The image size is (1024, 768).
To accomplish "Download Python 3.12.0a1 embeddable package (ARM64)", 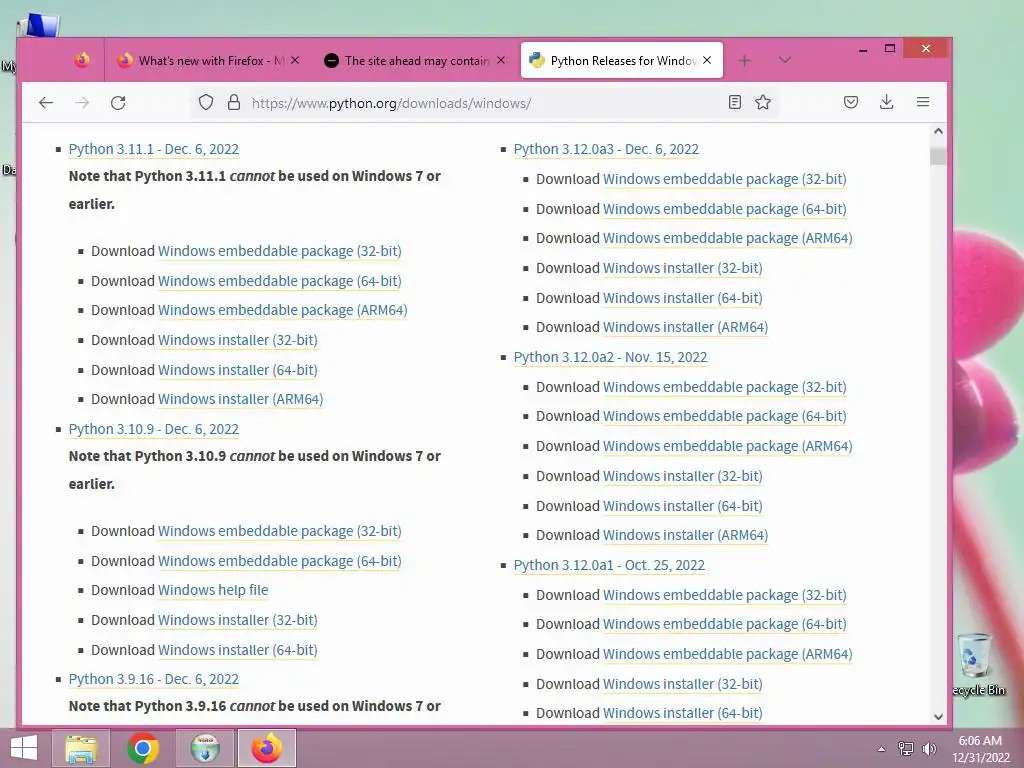I will (728, 654).
